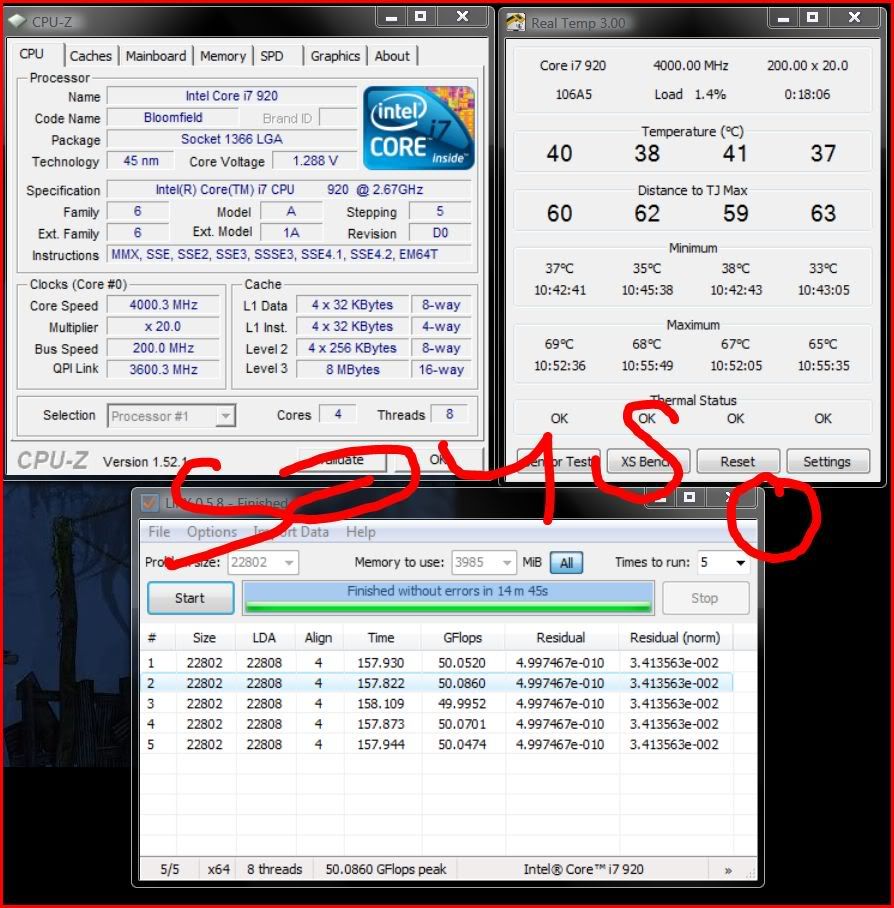894x908 pixels.
Task: Switch to the Mainboard tab
Action: [155, 56]
